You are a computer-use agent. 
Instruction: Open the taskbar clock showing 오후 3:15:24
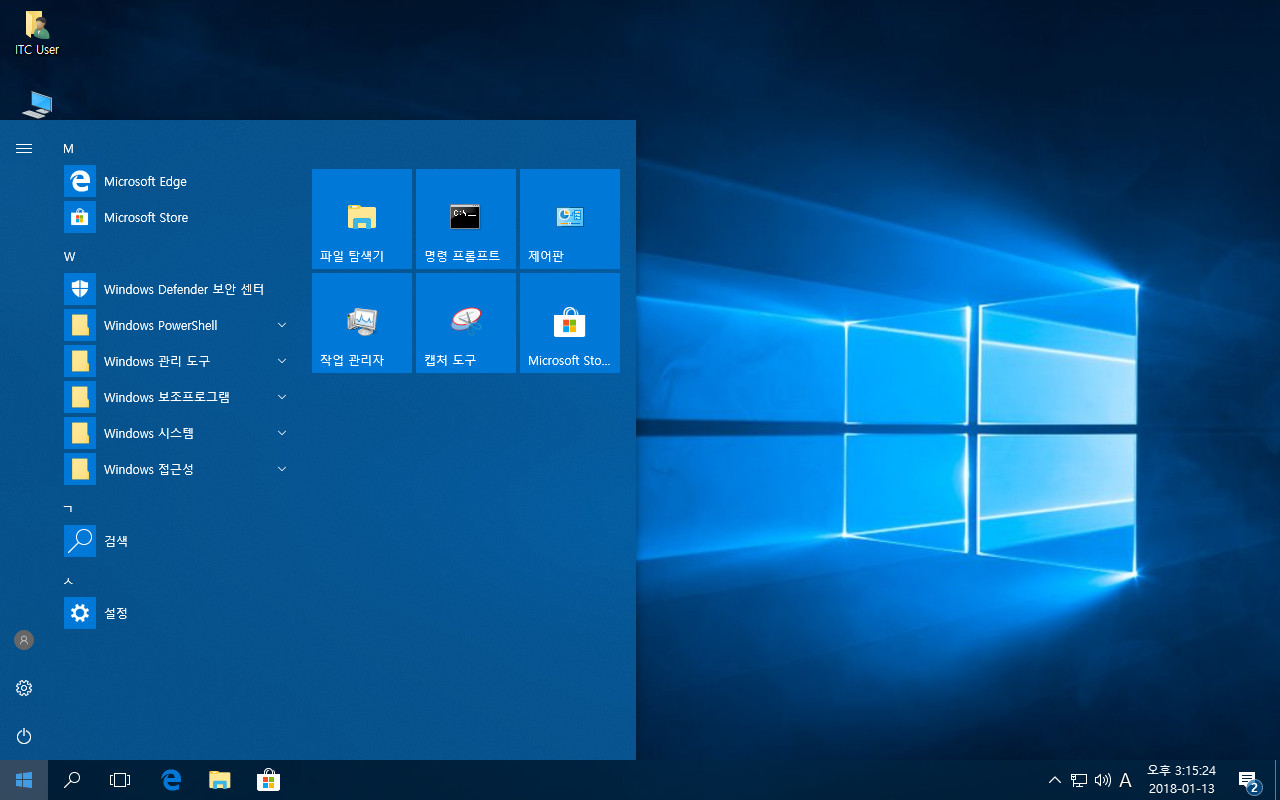(x=1181, y=780)
